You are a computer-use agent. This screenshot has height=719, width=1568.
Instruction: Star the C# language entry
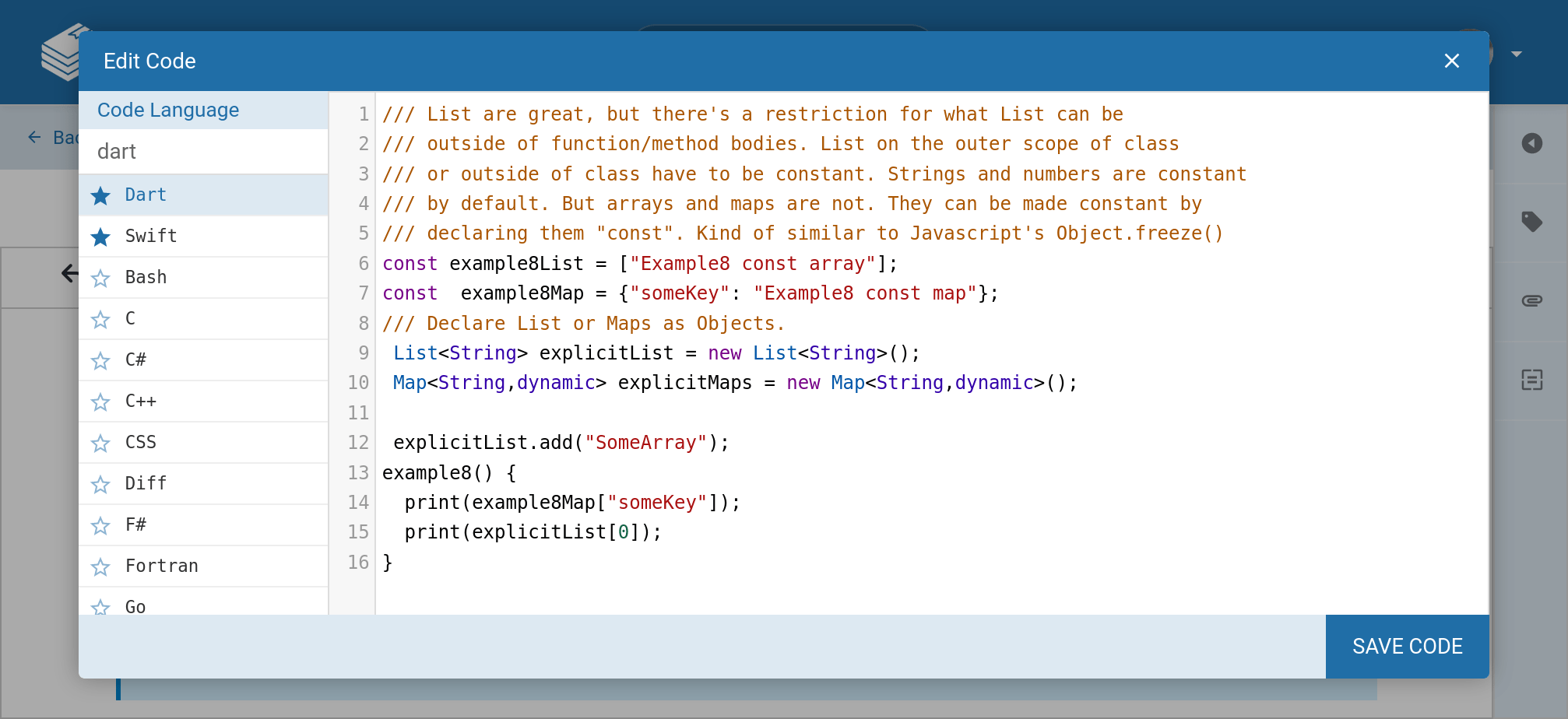pos(100,360)
